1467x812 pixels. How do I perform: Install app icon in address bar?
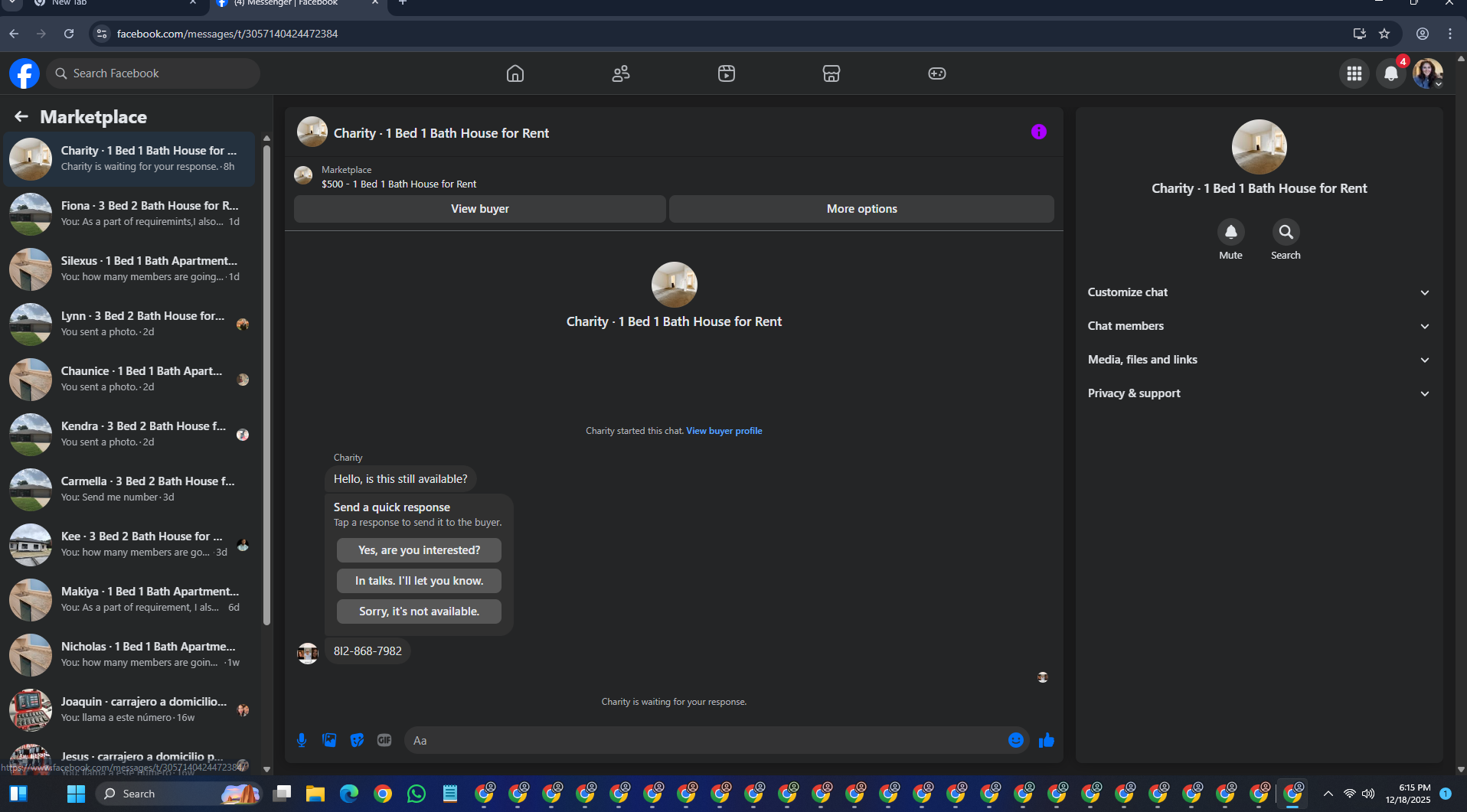pyautogui.click(x=1360, y=34)
